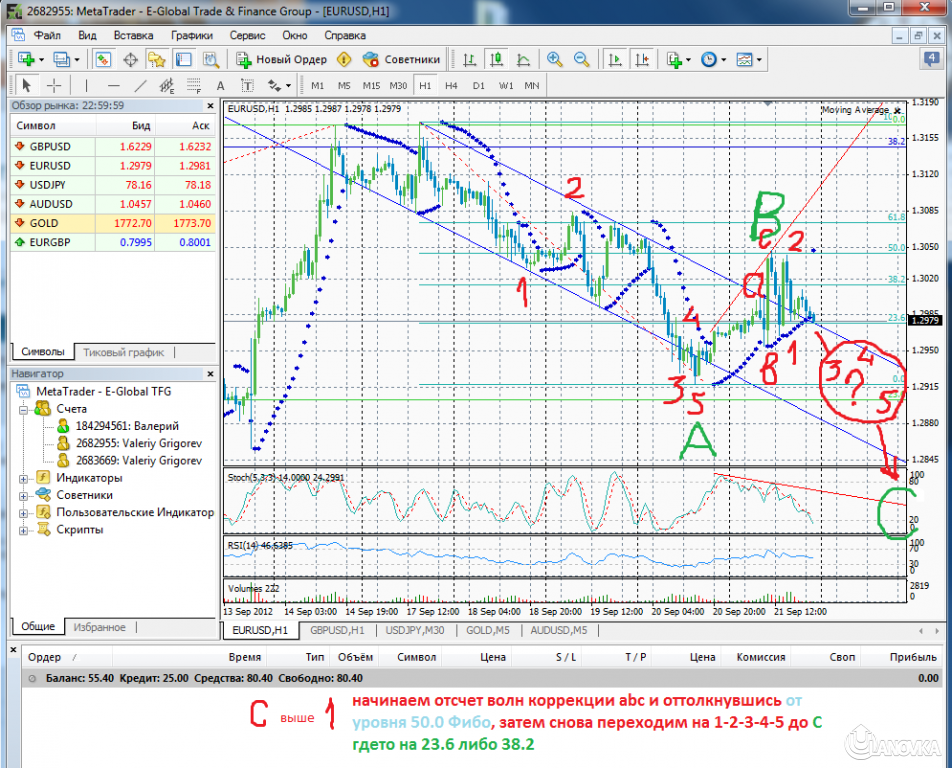Click the Новый Ордер button
The height and width of the screenshot is (768, 952).
[281, 59]
